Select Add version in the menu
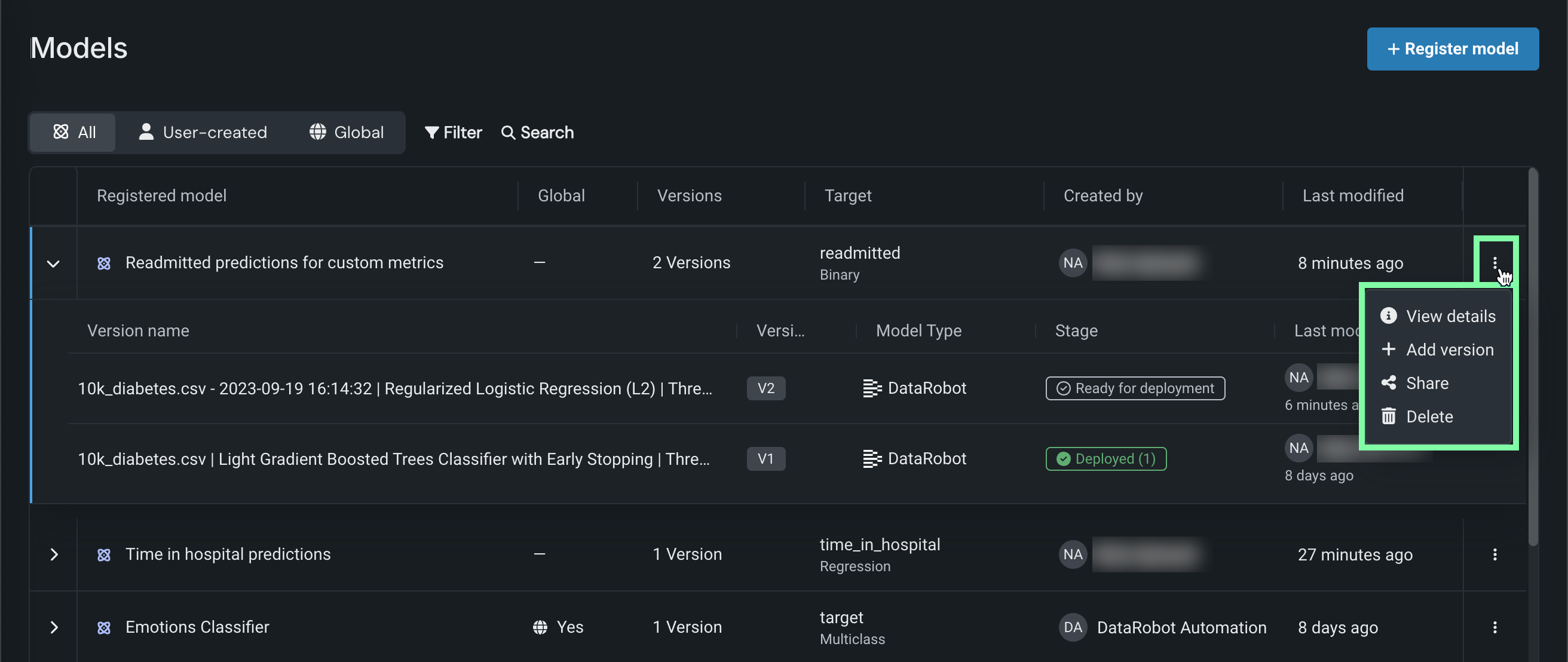The width and height of the screenshot is (1568, 662). (1448, 350)
